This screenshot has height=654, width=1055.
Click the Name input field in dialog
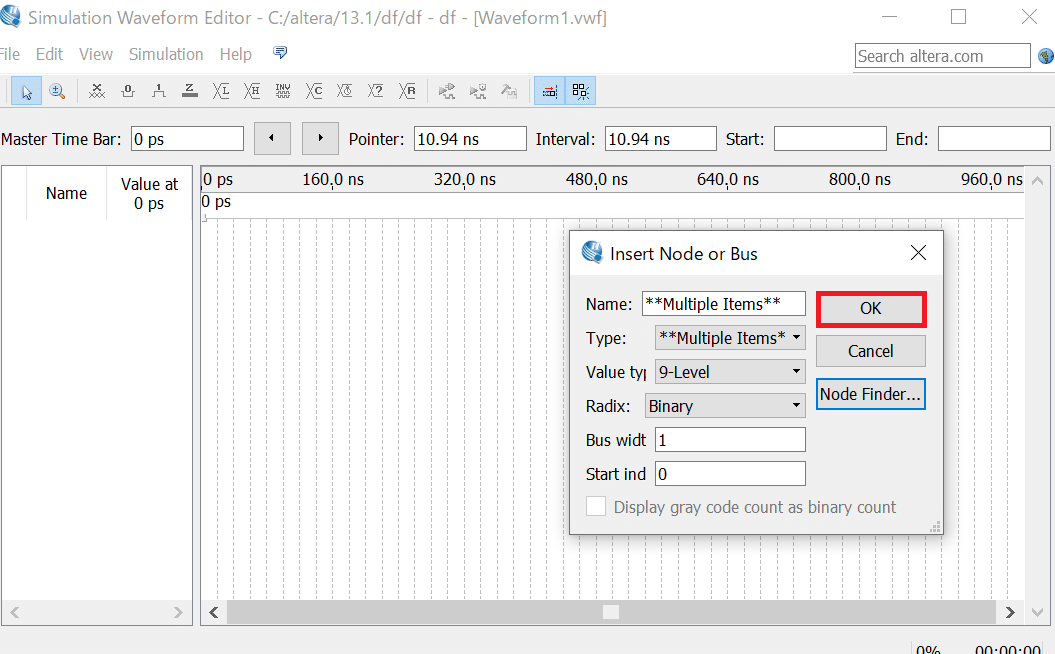[724, 303]
